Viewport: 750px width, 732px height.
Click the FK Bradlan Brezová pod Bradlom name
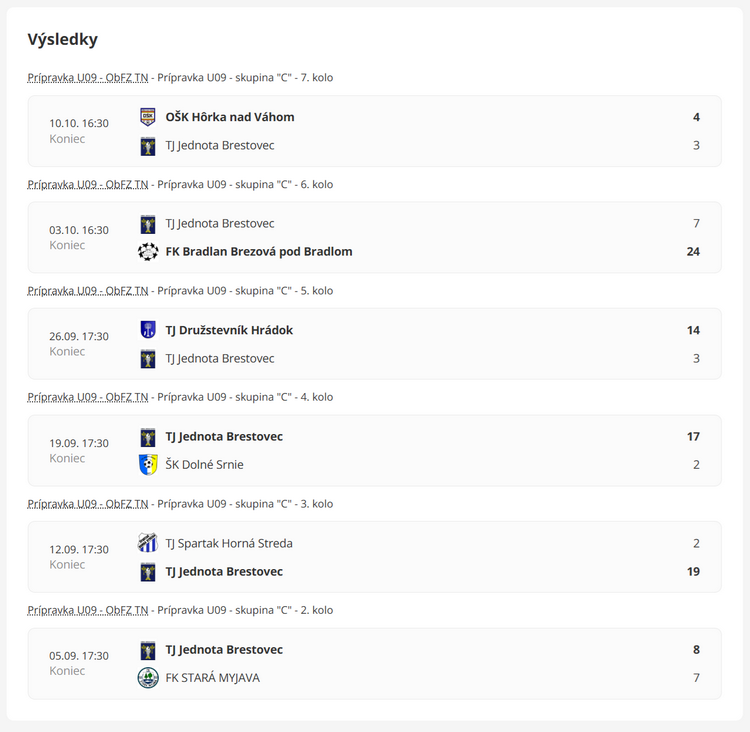pos(259,252)
